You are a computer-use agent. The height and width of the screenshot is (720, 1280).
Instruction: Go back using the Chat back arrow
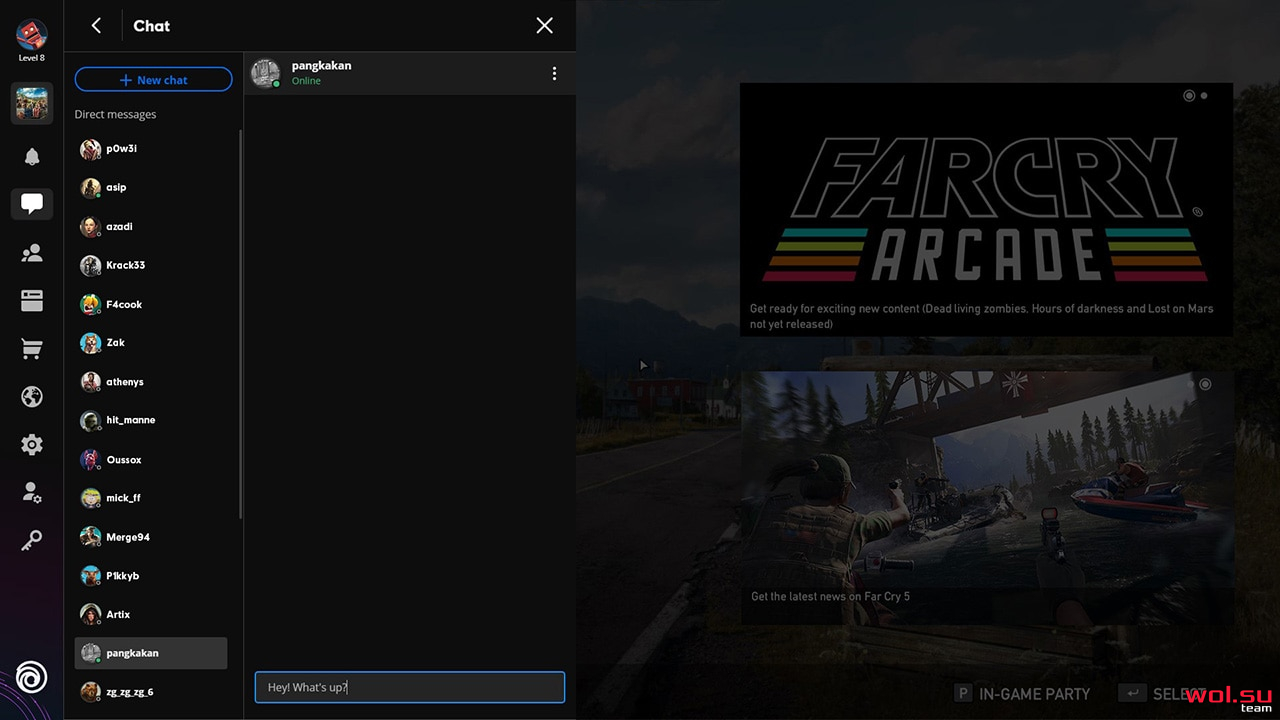96,26
